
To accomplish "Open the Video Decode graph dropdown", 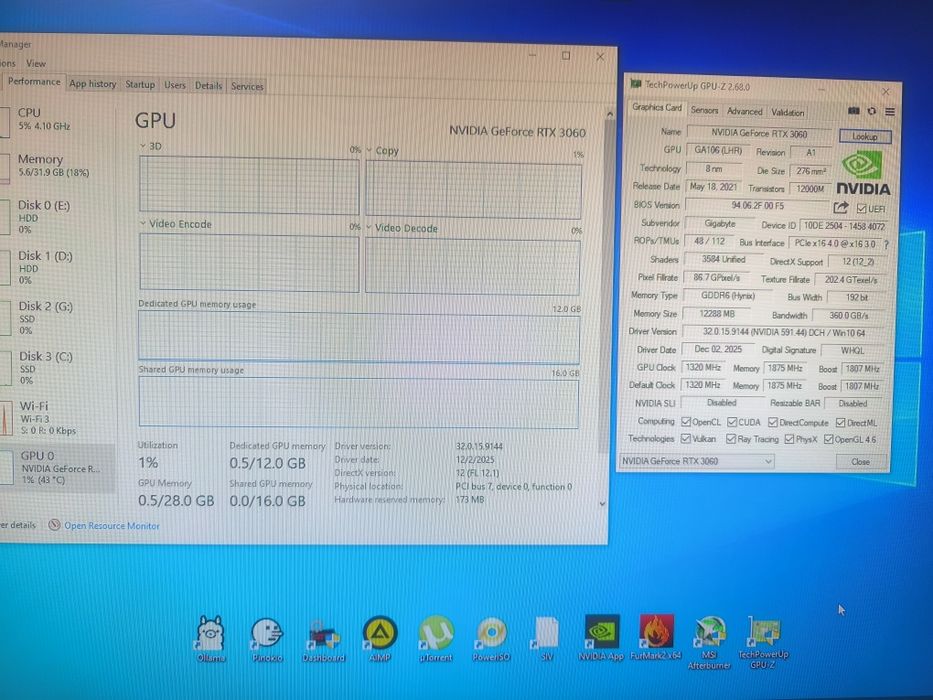I will [370, 227].
